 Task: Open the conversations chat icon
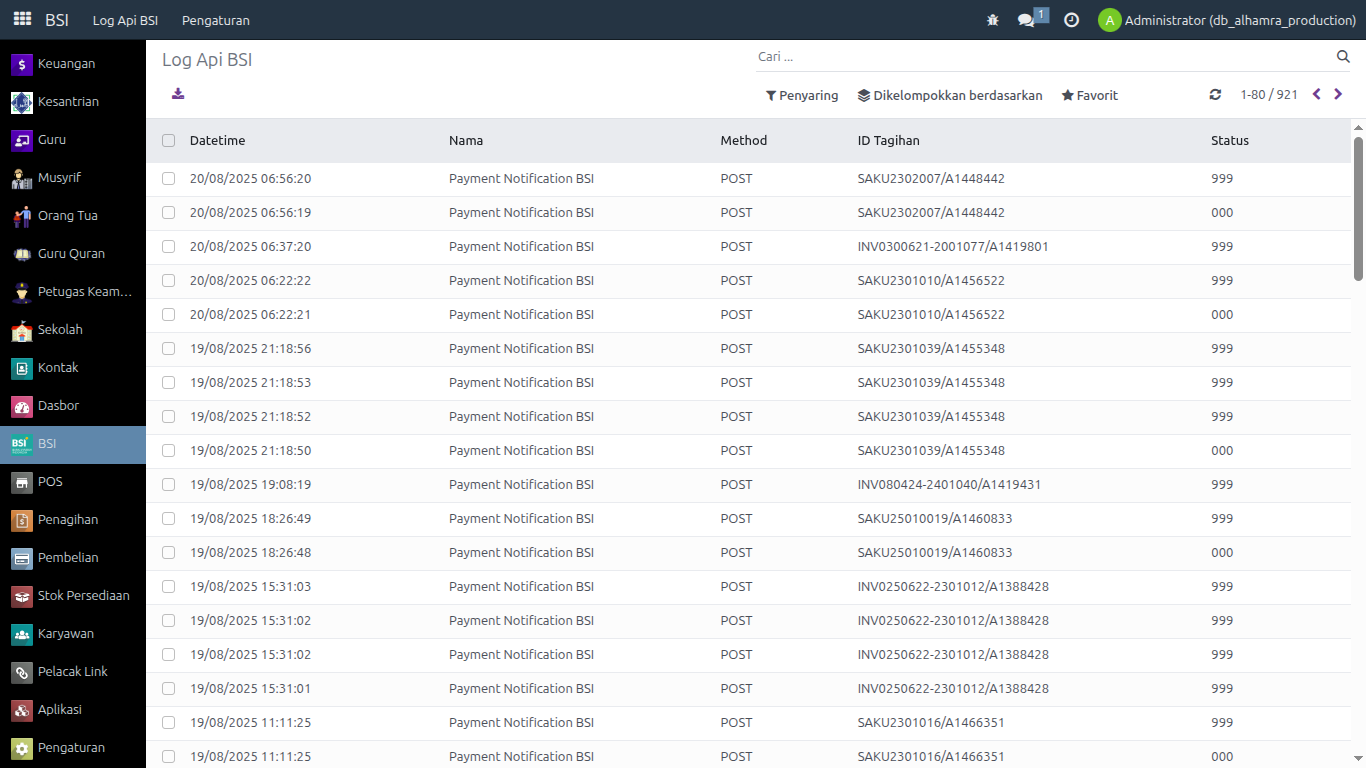[x=1026, y=20]
